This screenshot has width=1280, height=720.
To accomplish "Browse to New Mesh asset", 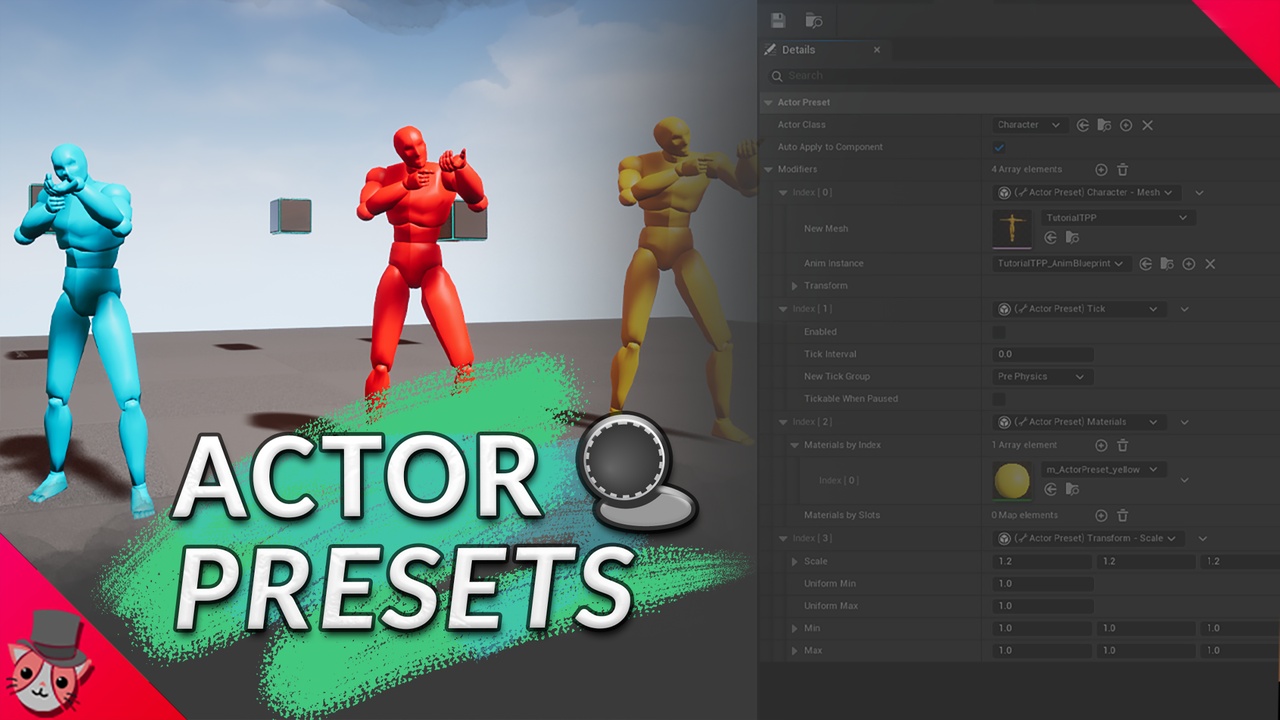I will coord(1072,238).
